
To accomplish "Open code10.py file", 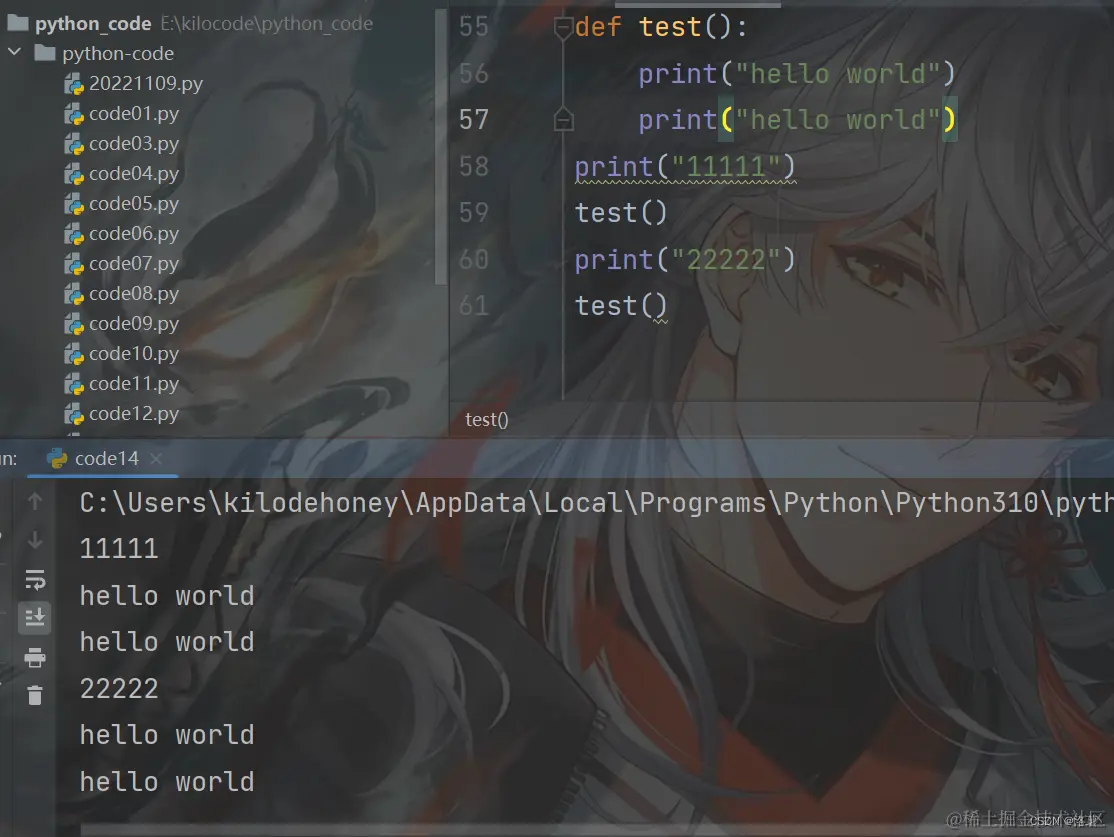I will click(x=134, y=354).
